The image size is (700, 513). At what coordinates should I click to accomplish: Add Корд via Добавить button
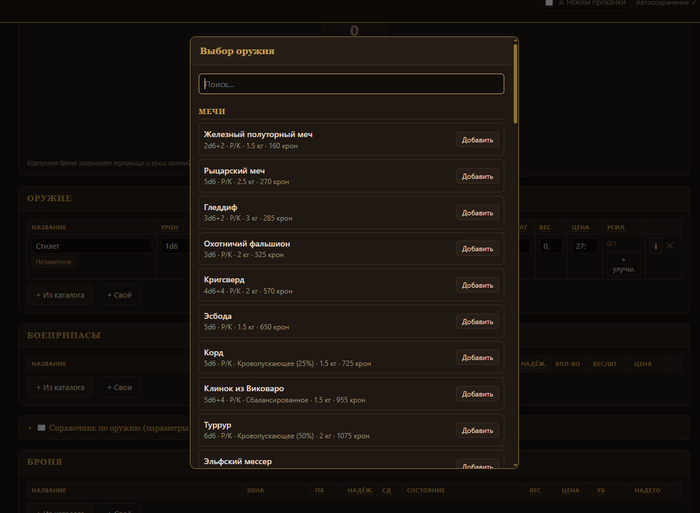pyautogui.click(x=477, y=358)
